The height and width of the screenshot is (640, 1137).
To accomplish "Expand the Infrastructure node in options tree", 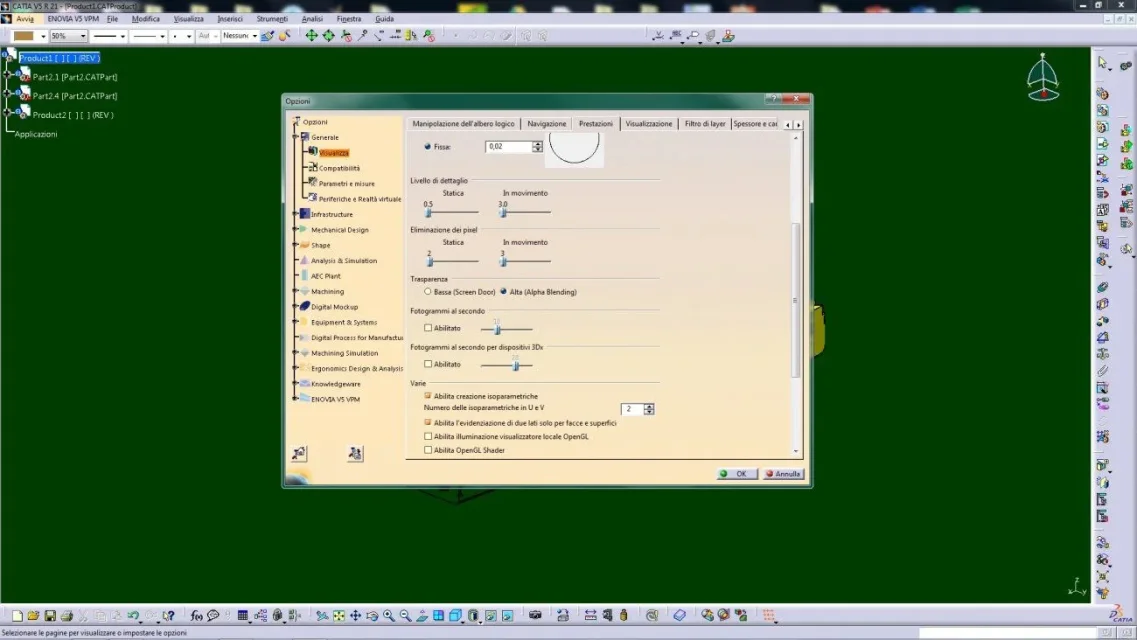I will point(295,214).
